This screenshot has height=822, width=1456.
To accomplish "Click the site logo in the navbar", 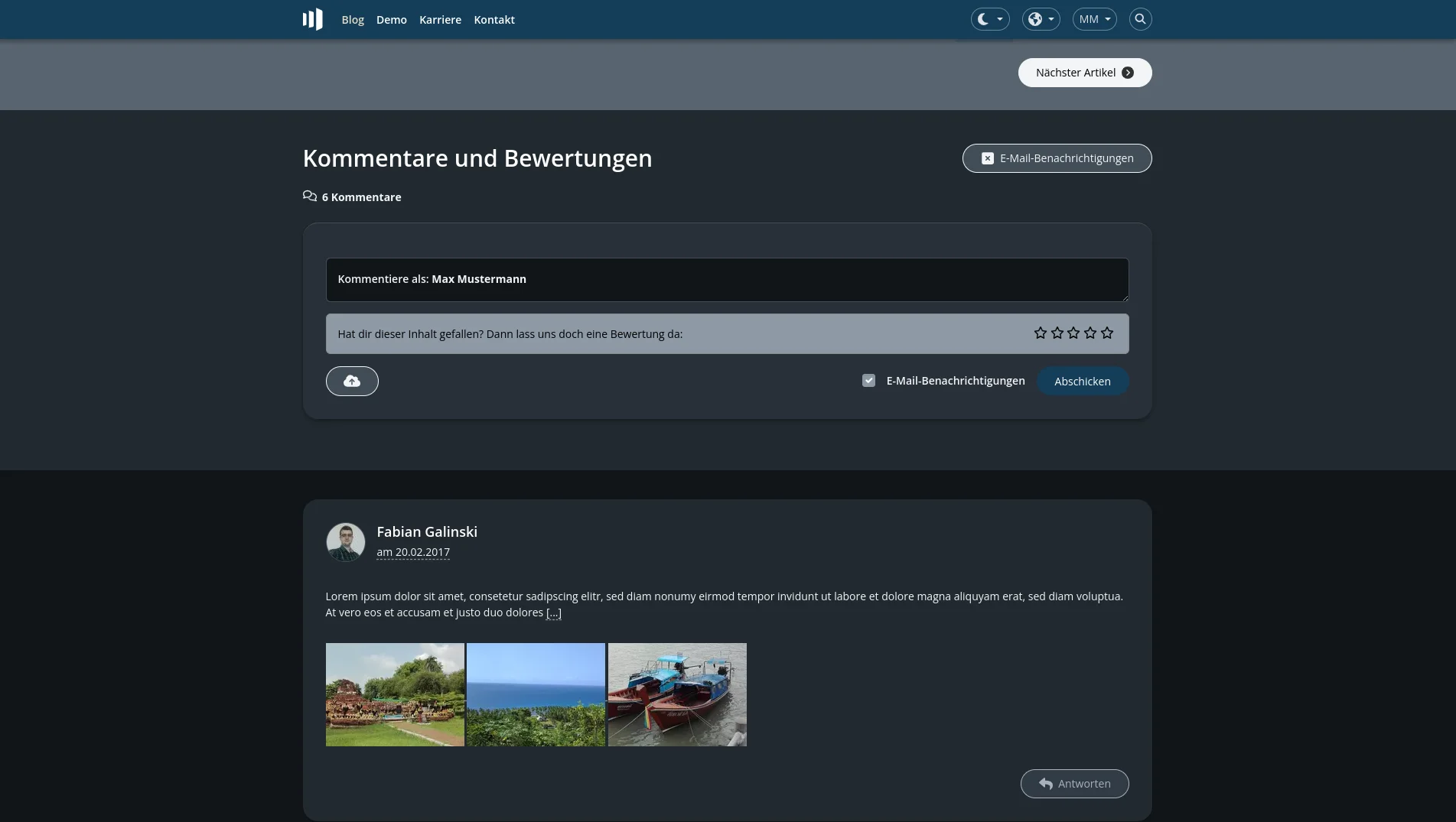I will tap(312, 18).
